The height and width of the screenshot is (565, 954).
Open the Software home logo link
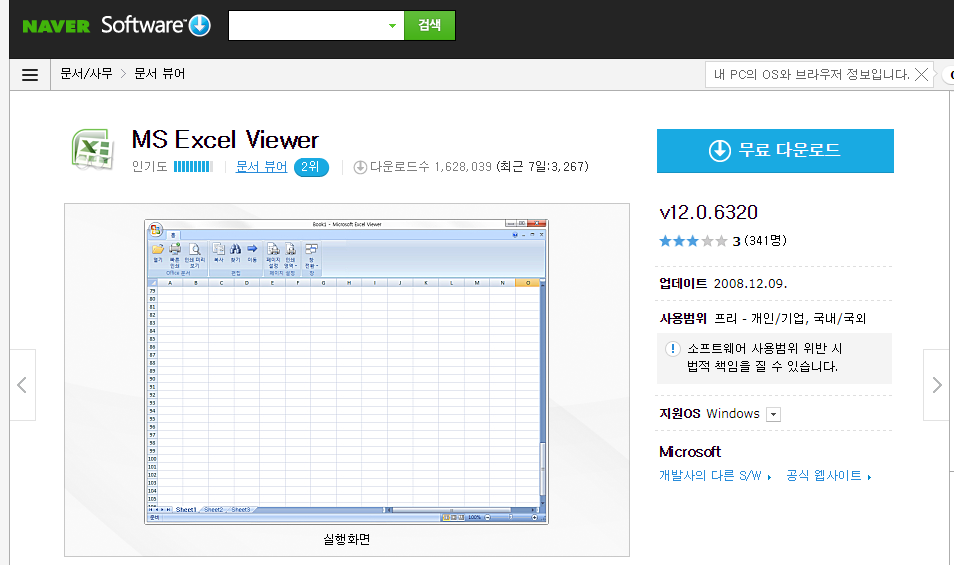(x=143, y=25)
